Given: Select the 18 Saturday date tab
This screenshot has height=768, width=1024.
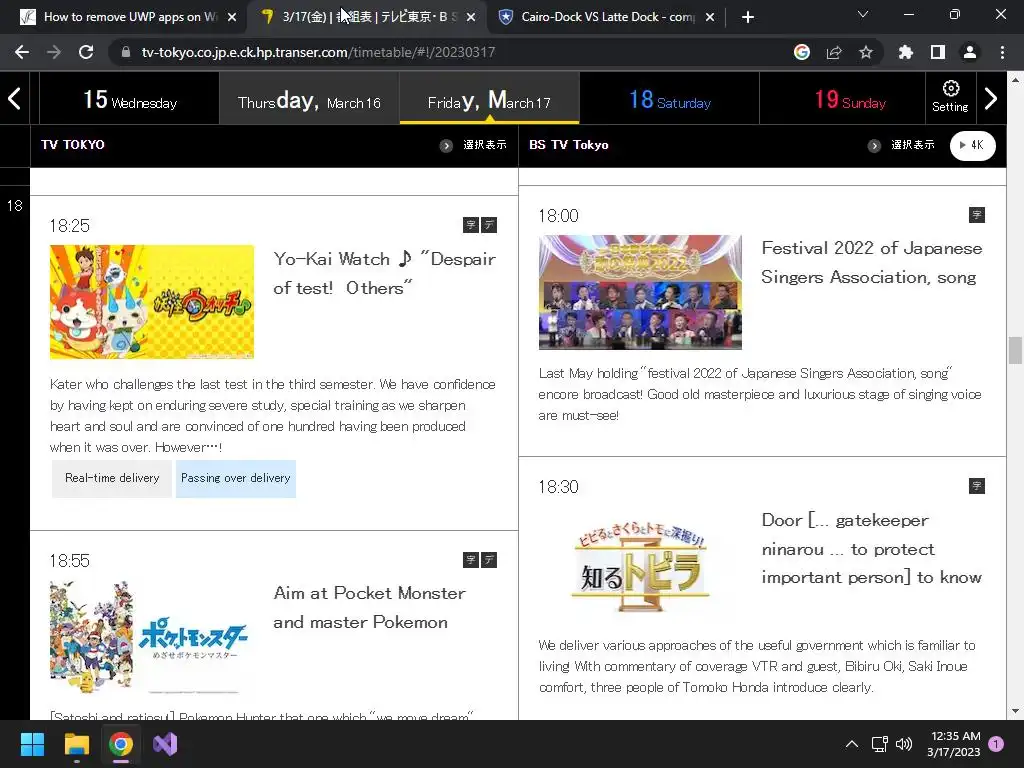Looking at the screenshot, I should pos(669,99).
